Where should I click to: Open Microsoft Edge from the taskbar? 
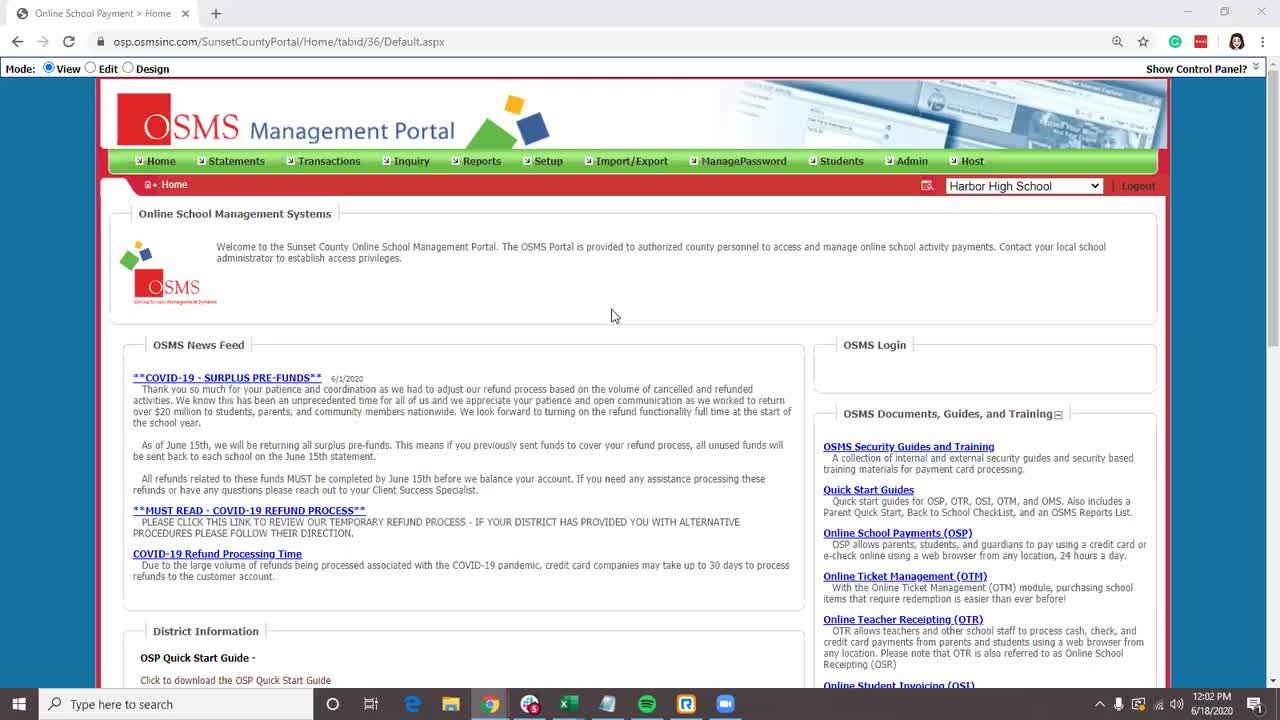point(412,704)
